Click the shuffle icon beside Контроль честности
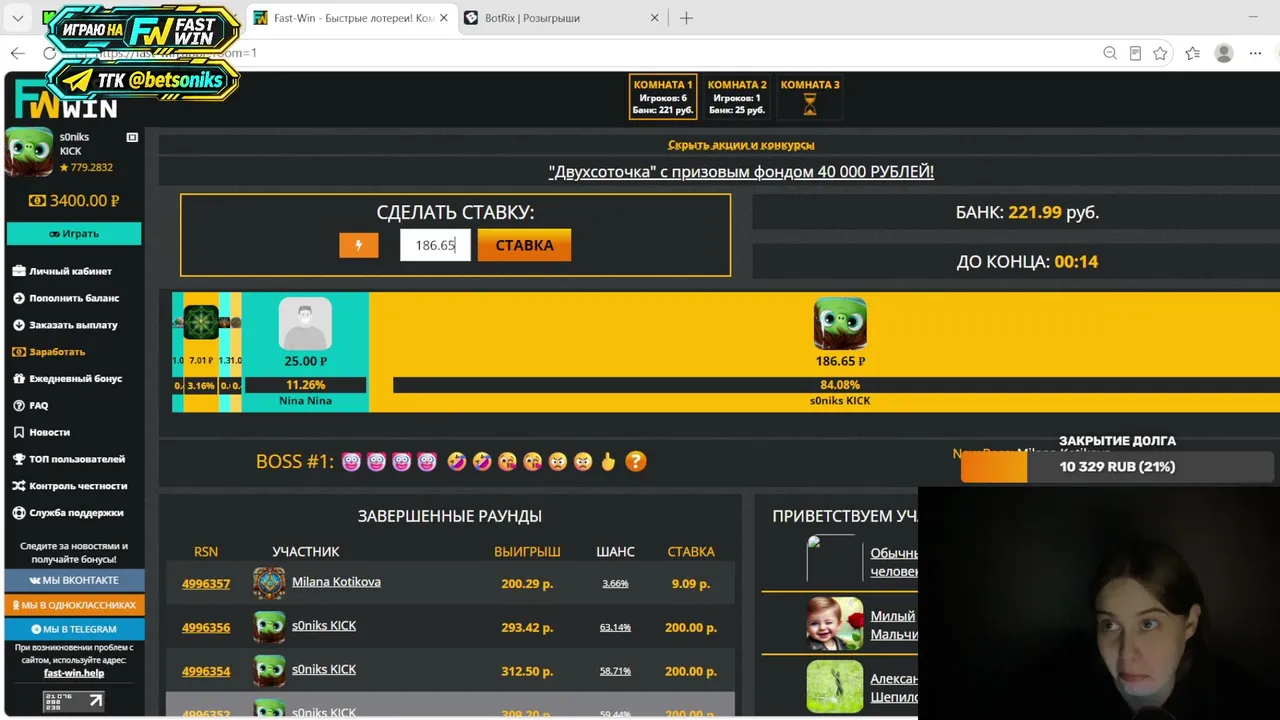The height and width of the screenshot is (720, 1280). tap(19, 486)
